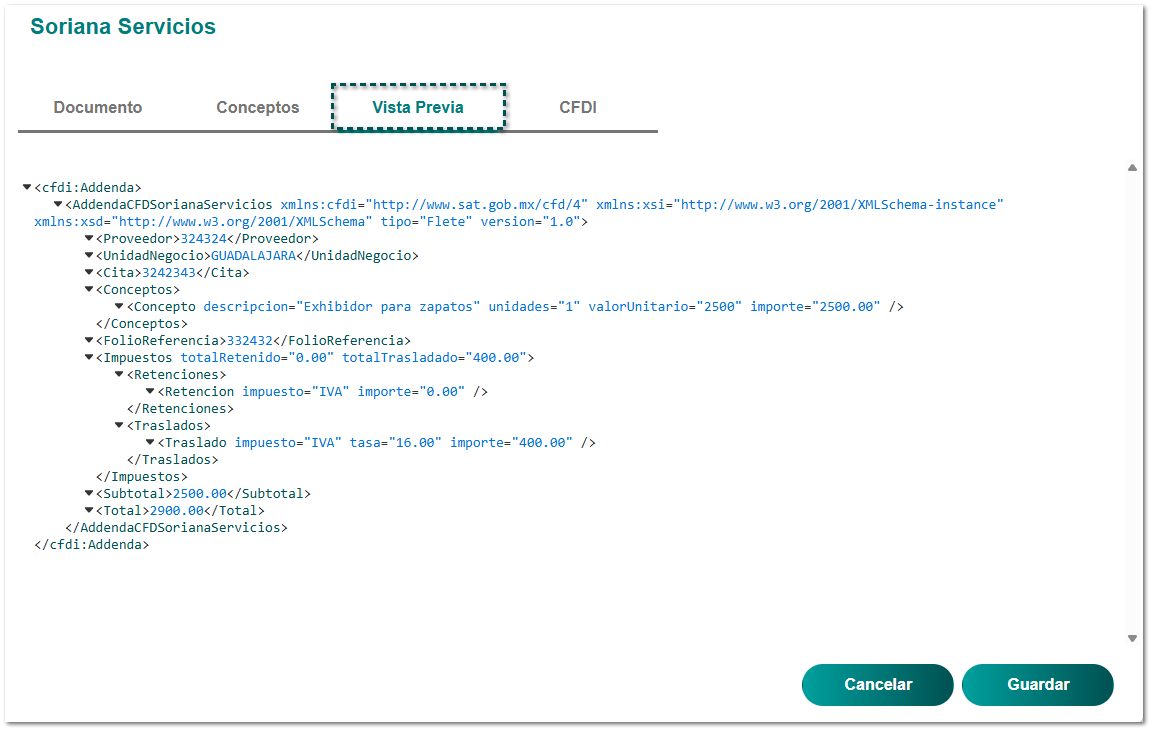Save the addenda with Guardar
The image size is (1152, 731).
tap(1038, 685)
